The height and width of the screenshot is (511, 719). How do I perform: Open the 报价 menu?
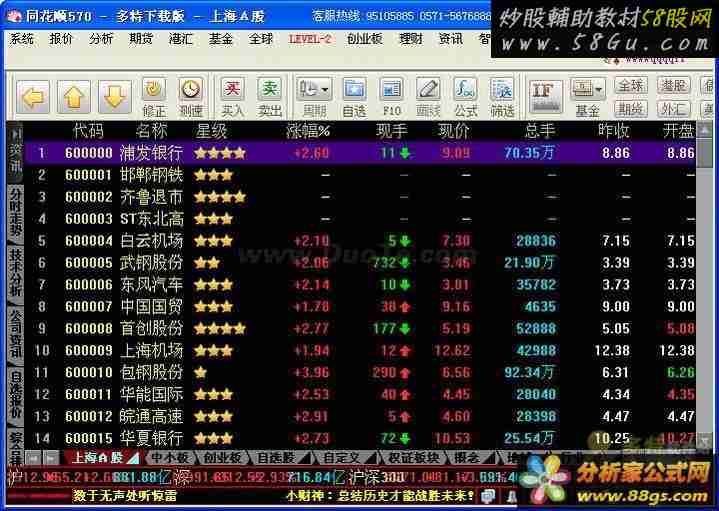[x=61, y=39]
